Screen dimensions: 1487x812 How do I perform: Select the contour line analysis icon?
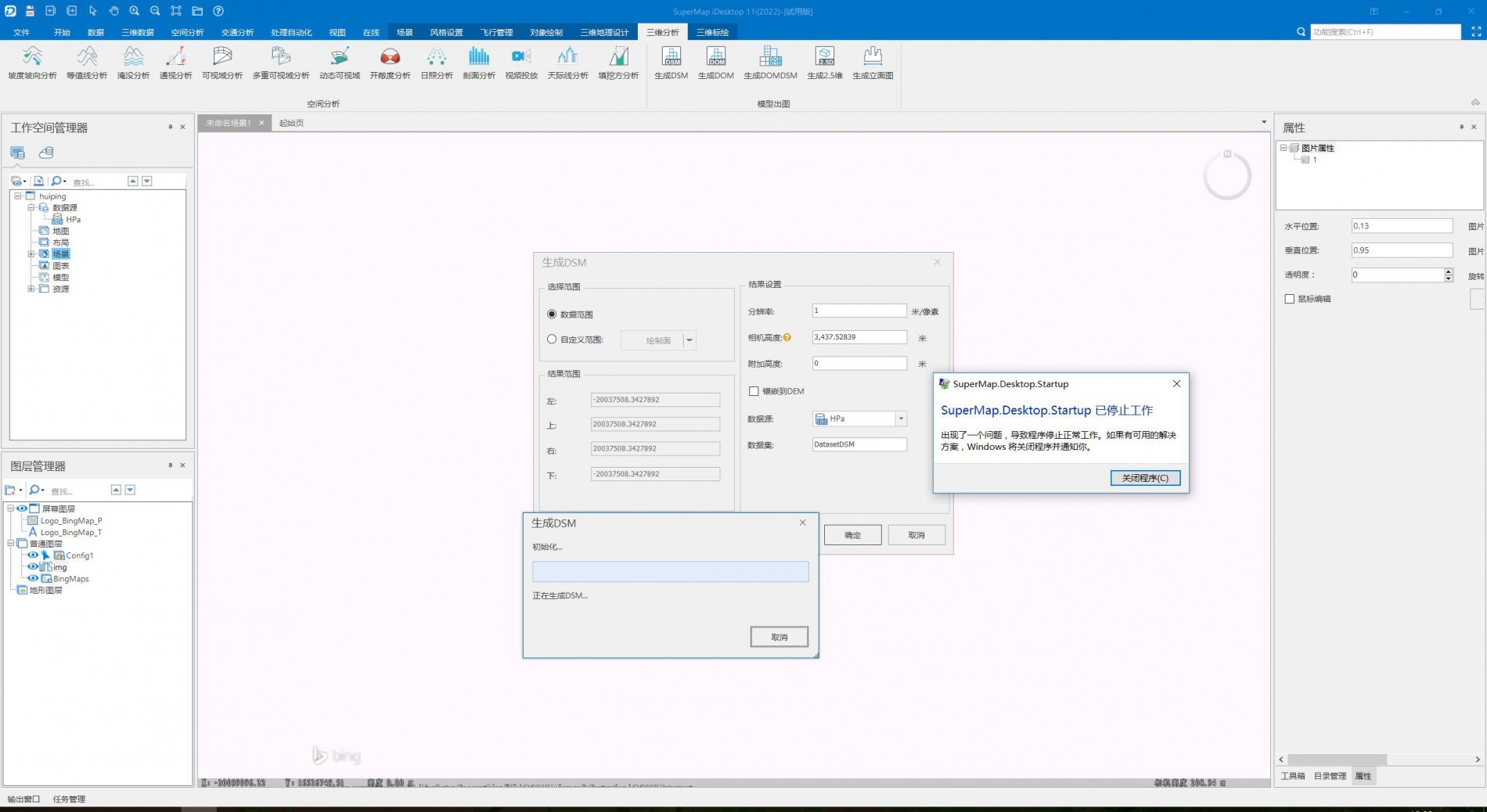click(x=87, y=63)
